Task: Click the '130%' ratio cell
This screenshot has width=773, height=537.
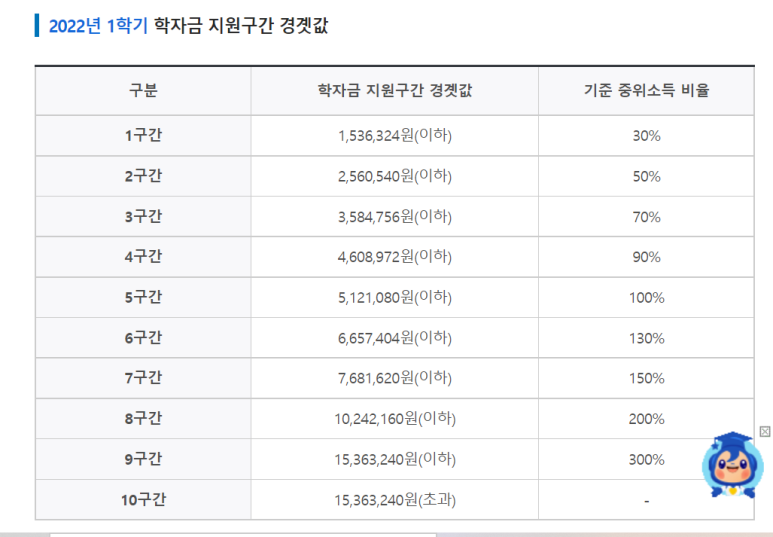Action: [646, 338]
